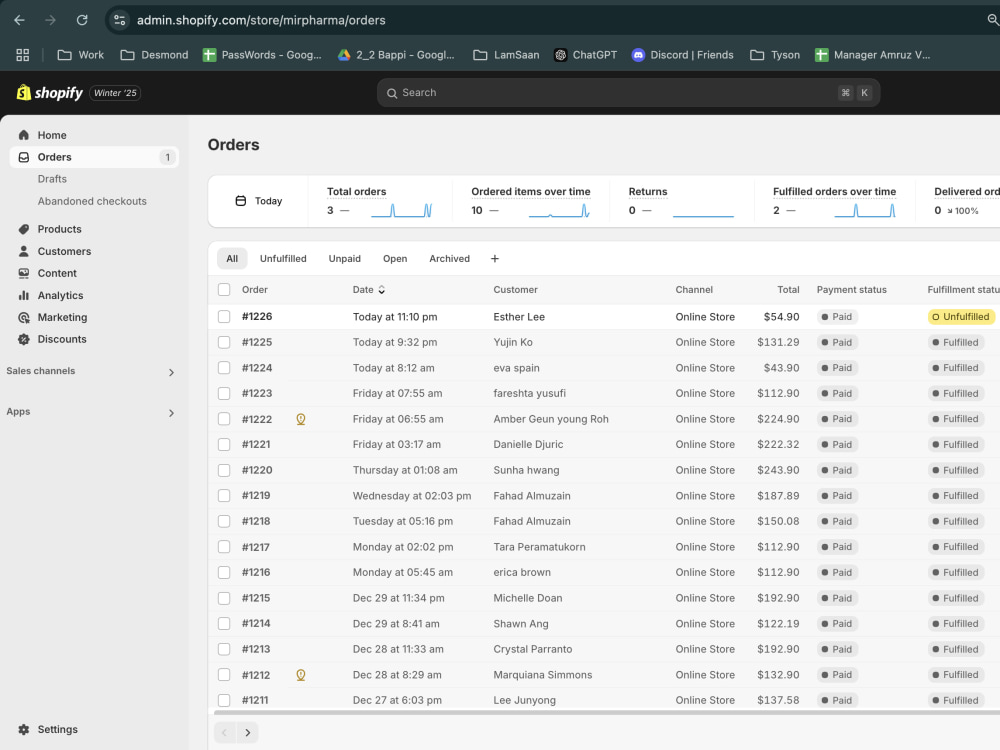Screen dimensions: 1000x750
Task: Add a new view with plus button
Action: click(495, 259)
